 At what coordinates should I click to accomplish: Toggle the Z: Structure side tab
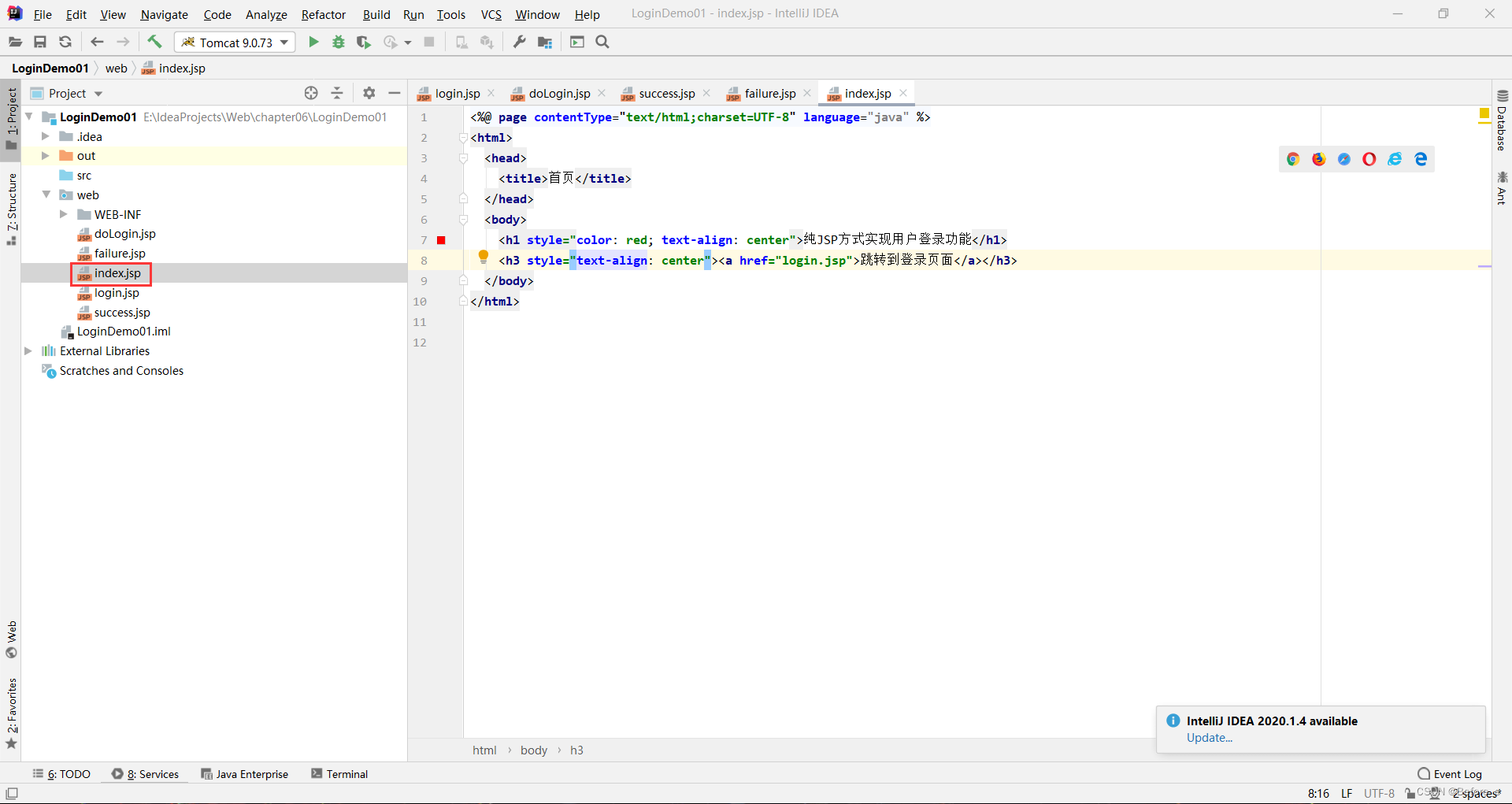tap(11, 209)
